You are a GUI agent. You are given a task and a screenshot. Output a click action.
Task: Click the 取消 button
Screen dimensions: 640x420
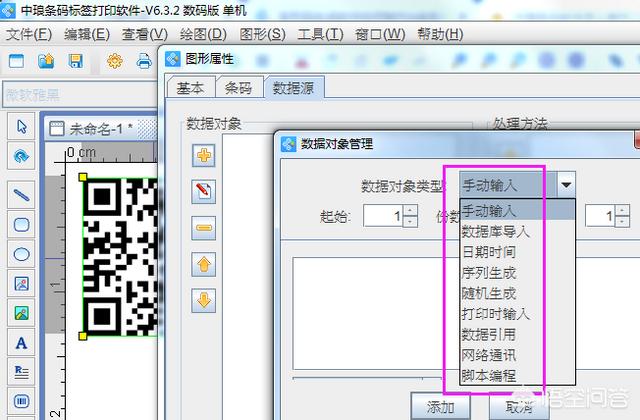click(x=519, y=407)
